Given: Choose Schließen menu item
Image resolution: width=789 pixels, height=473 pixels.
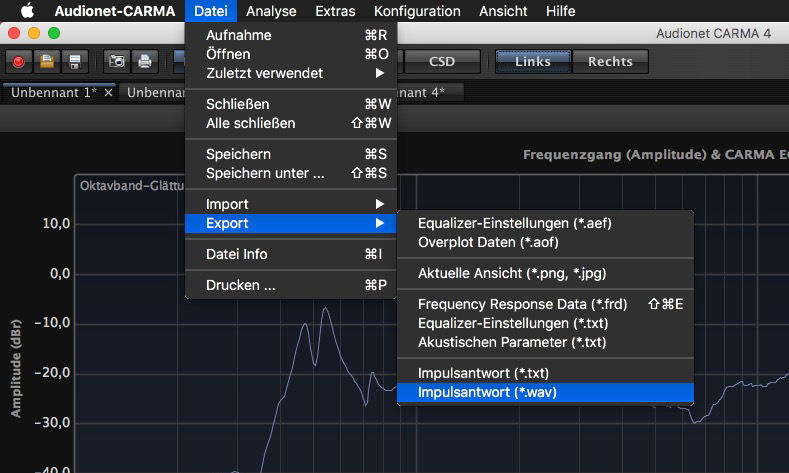Looking at the screenshot, I should pos(291,104).
